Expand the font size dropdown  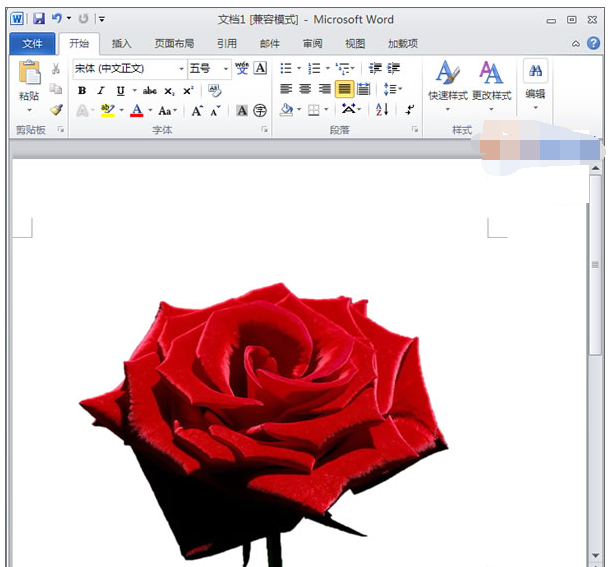click(x=226, y=69)
